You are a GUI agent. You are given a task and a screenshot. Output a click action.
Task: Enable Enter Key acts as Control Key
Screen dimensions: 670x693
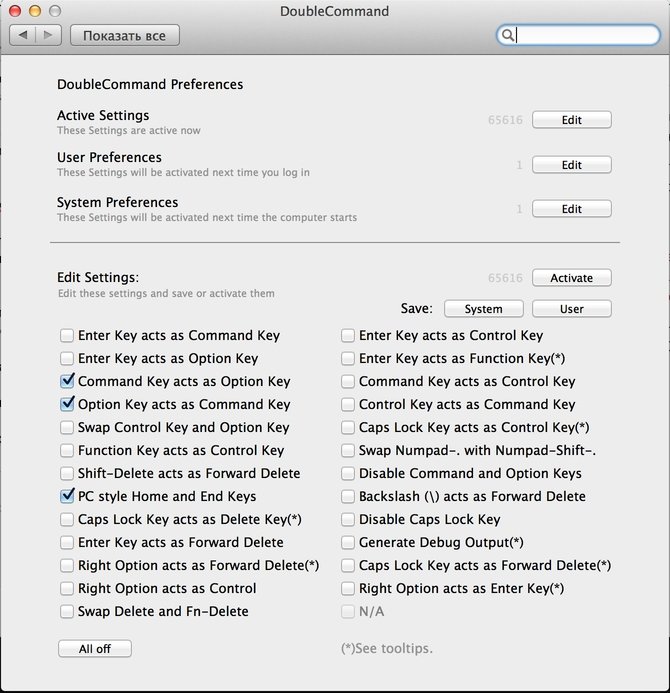tap(348, 335)
